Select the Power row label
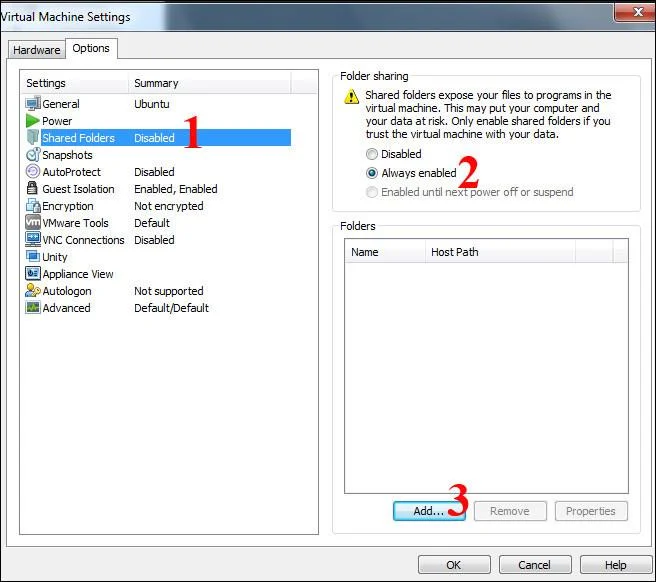 [57, 121]
